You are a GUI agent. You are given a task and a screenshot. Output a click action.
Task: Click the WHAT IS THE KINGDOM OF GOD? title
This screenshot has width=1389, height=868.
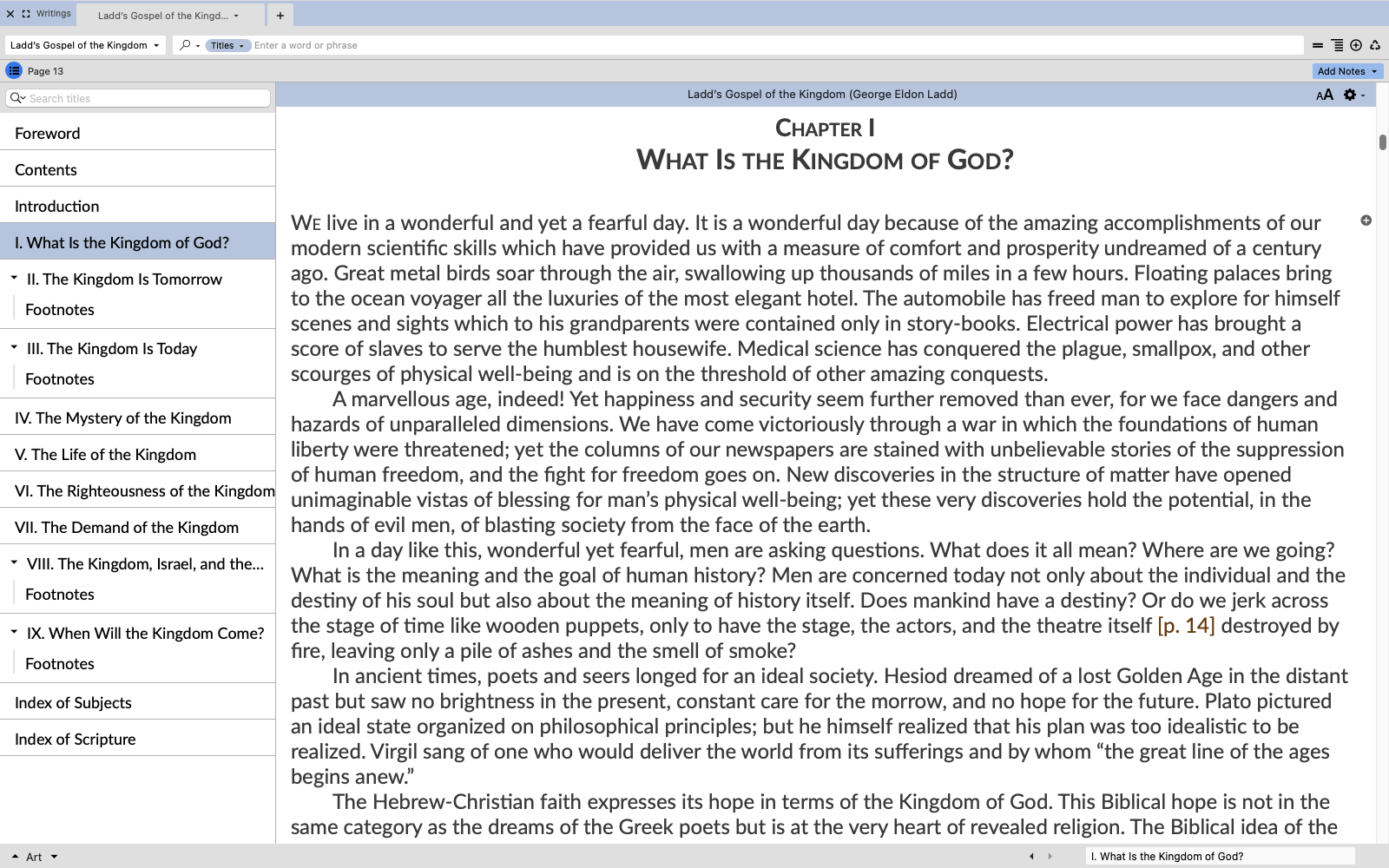tap(825, 160)
